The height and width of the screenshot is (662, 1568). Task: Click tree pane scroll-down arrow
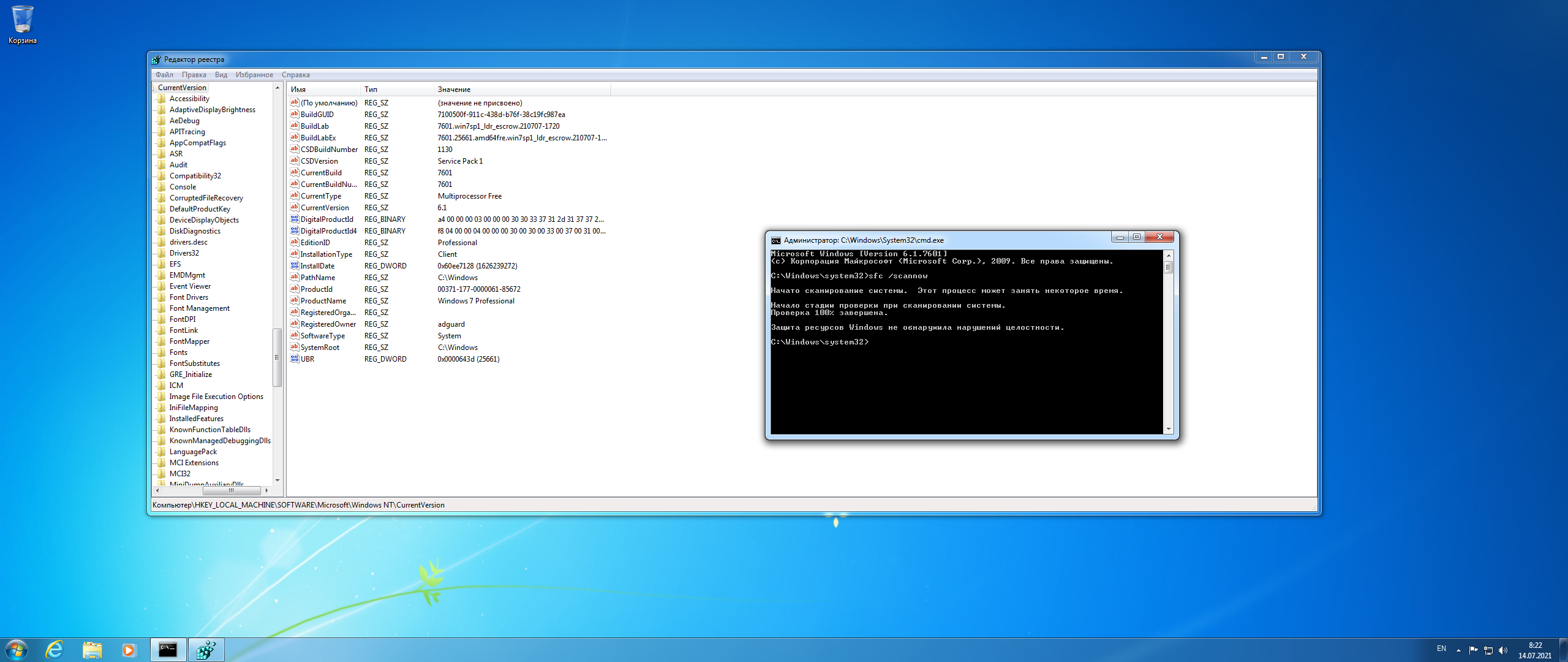coord(277,480)
